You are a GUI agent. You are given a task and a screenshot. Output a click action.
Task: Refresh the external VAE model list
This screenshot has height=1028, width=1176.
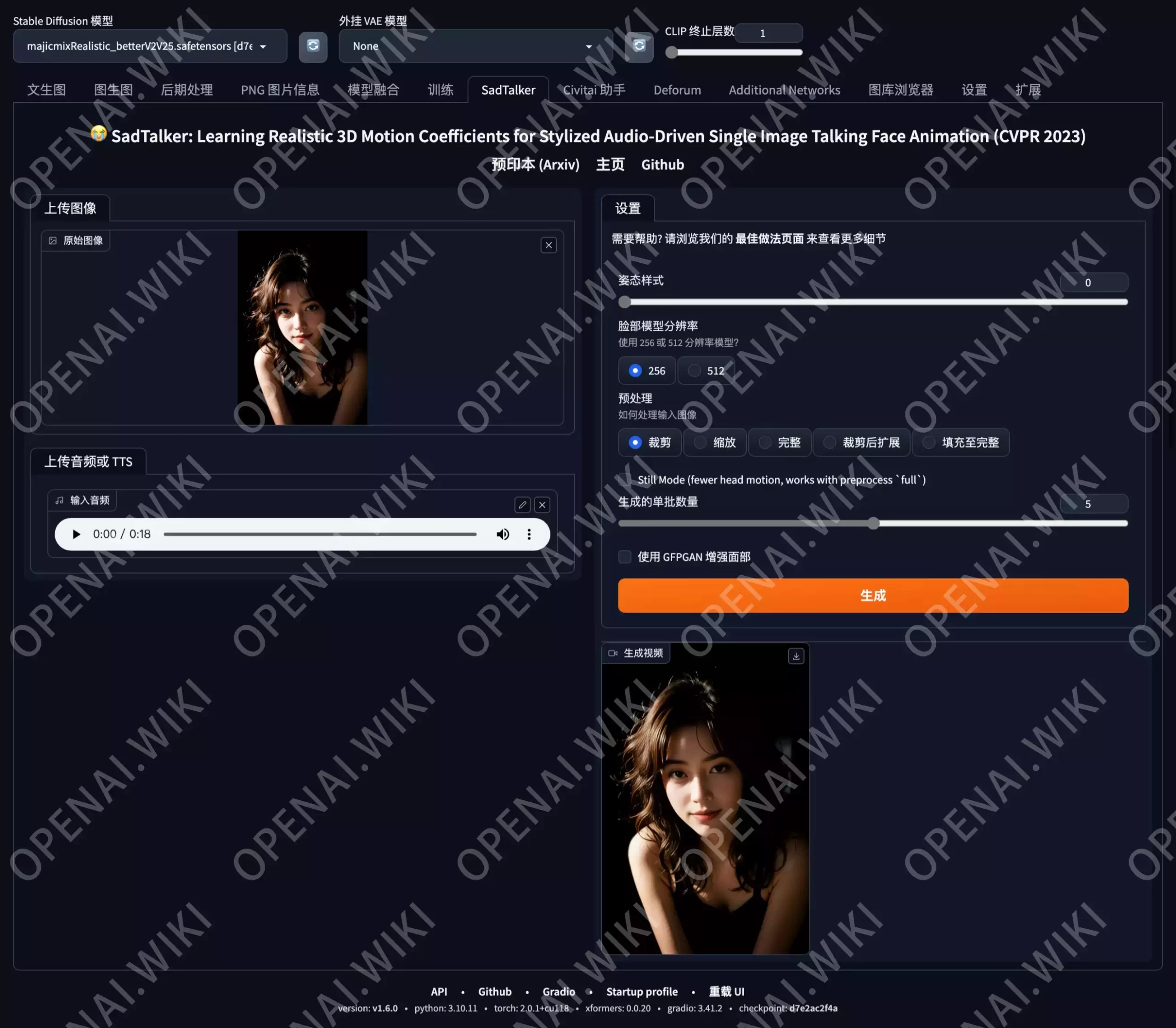(x=639, y=46)
